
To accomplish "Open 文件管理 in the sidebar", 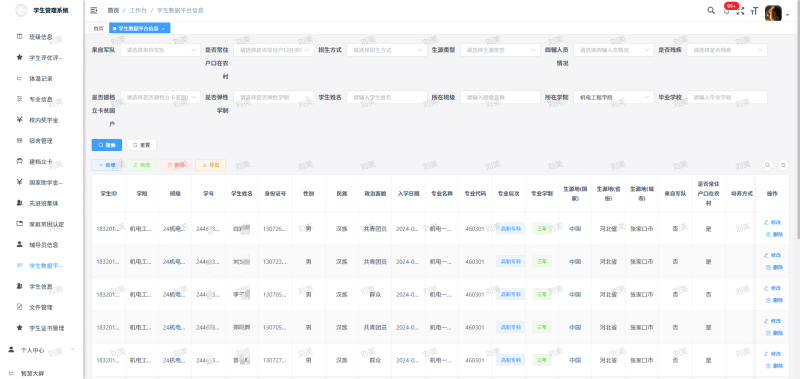I will (42, 307).
